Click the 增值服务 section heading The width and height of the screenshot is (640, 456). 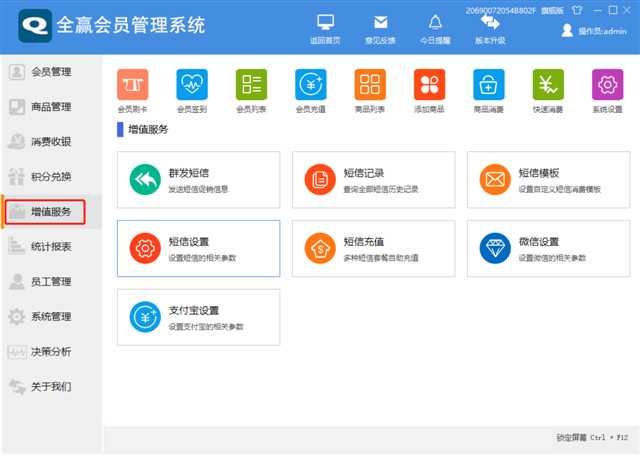point(148,129)
